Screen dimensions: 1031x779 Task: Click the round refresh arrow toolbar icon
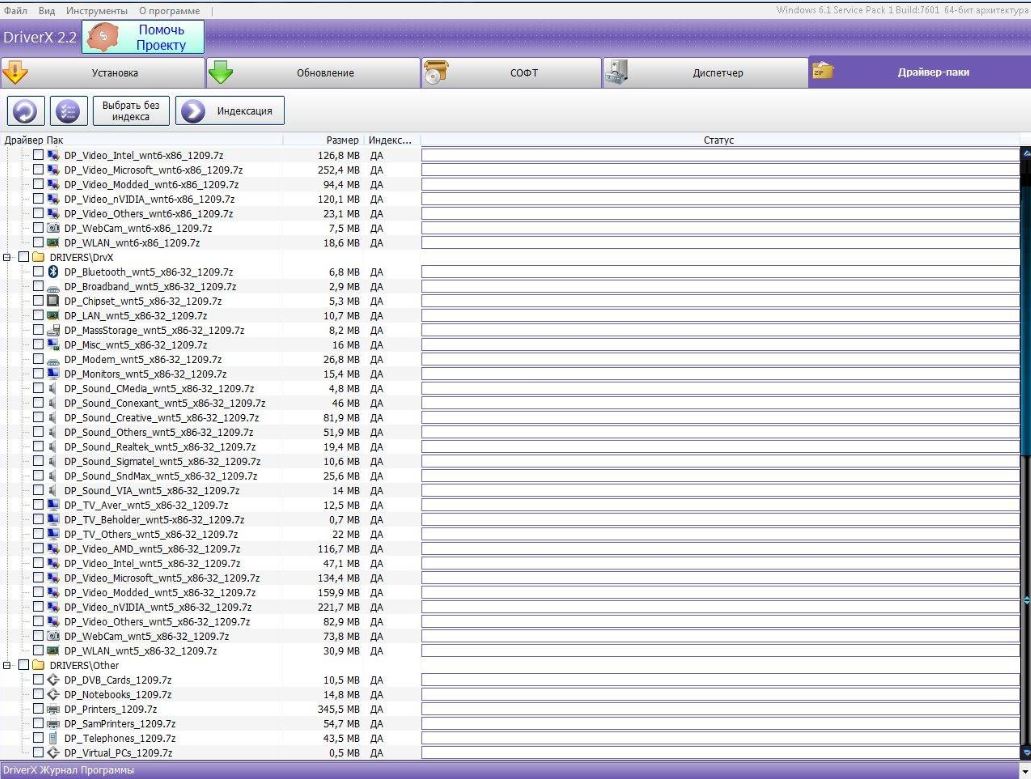coord(25,110)
